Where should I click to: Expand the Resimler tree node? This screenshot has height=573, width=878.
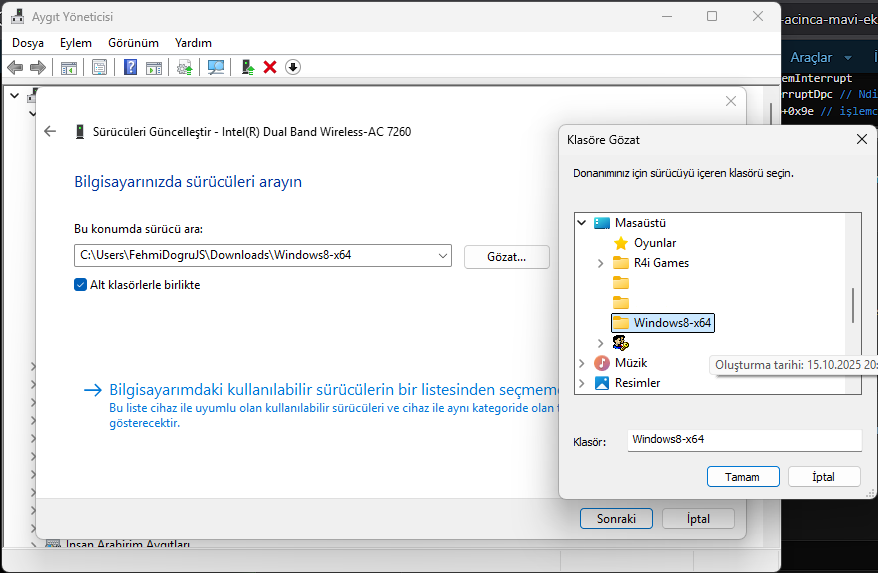tap(582, 384)
